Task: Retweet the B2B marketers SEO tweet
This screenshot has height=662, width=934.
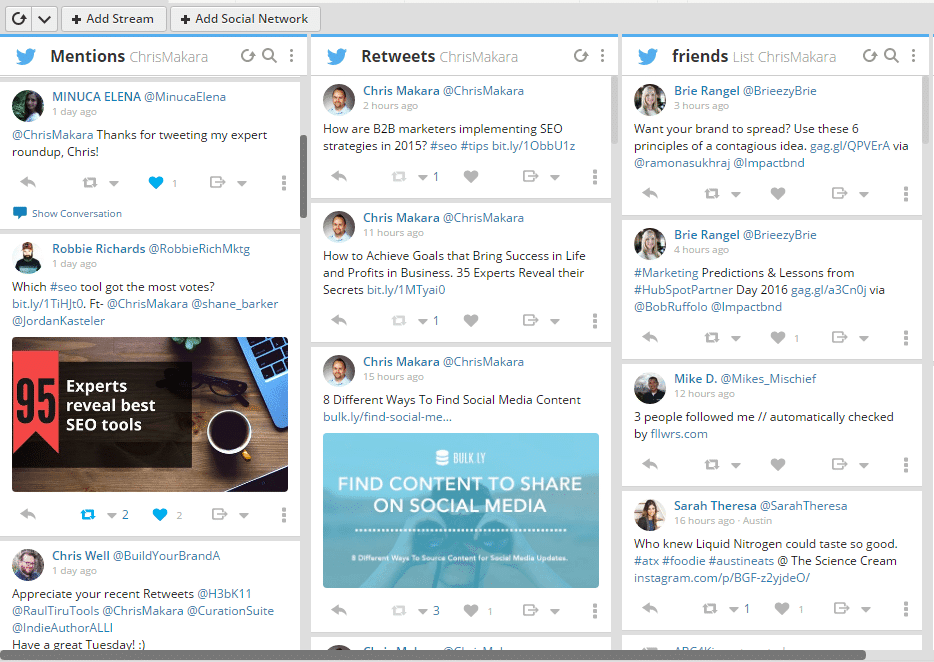Action: point(399,176)
